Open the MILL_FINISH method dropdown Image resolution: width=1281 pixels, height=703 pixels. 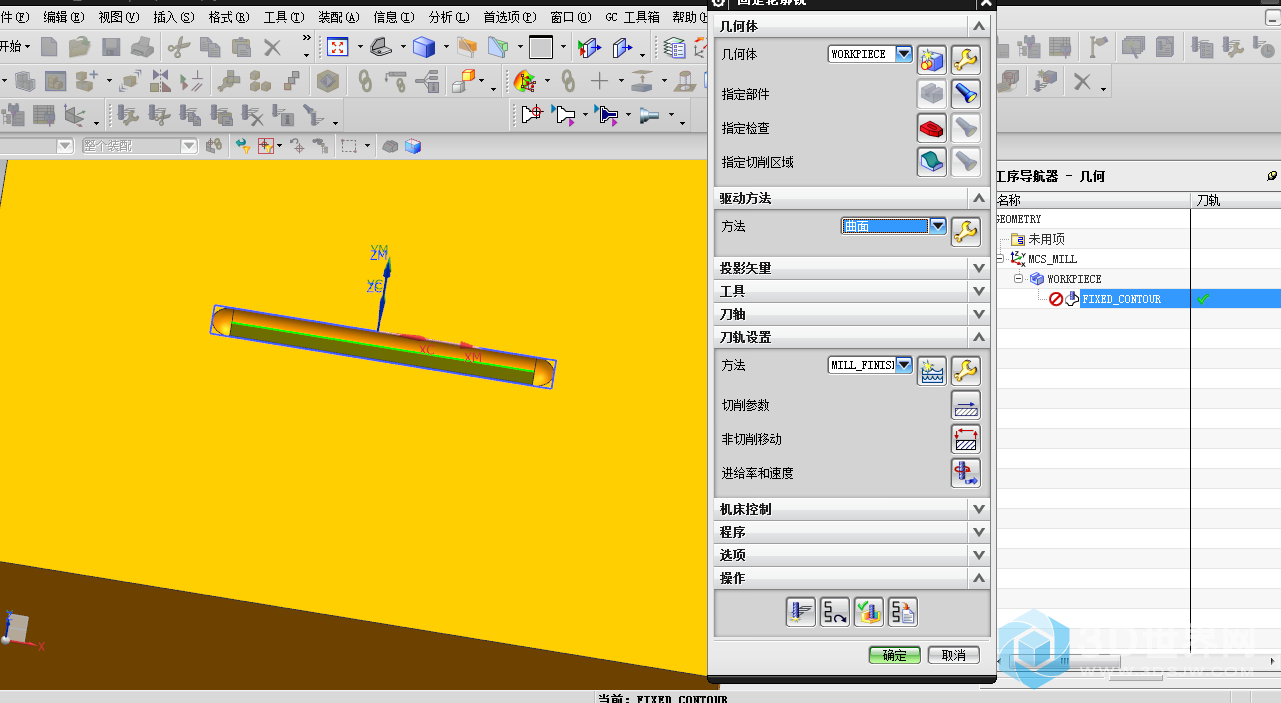(x=903, y=365)
